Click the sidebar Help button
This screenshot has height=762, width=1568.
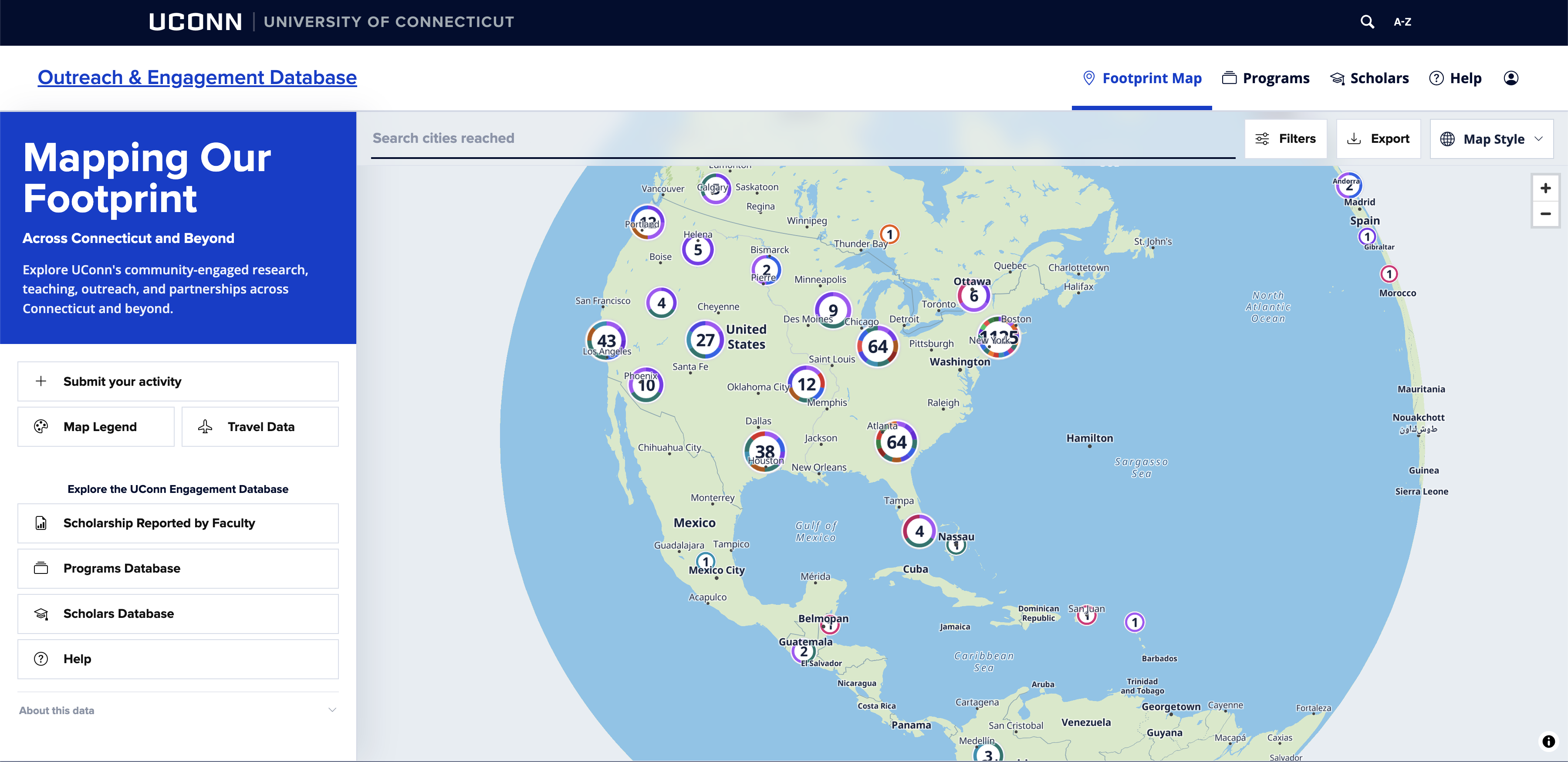click(x=178, y=659)
